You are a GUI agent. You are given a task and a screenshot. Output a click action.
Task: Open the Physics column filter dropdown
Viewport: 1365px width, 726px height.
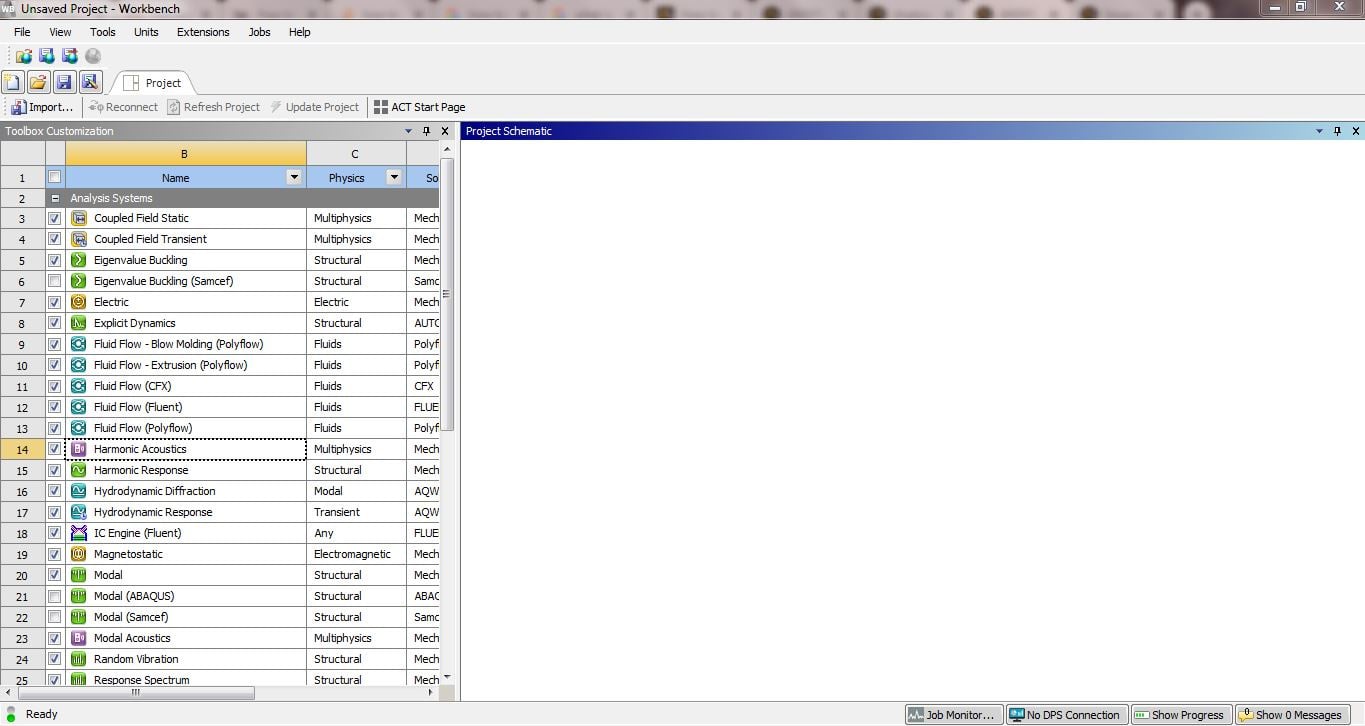click(394, 177)
